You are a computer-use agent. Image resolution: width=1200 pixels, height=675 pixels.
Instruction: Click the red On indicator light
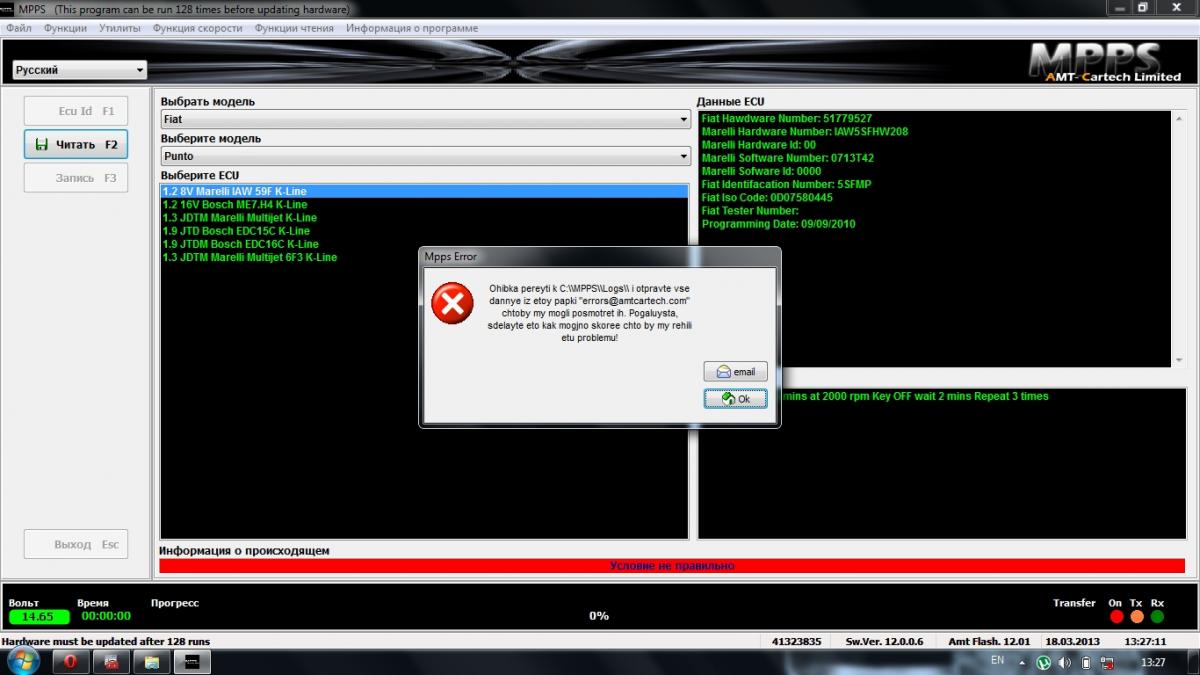pos(1116,617)
